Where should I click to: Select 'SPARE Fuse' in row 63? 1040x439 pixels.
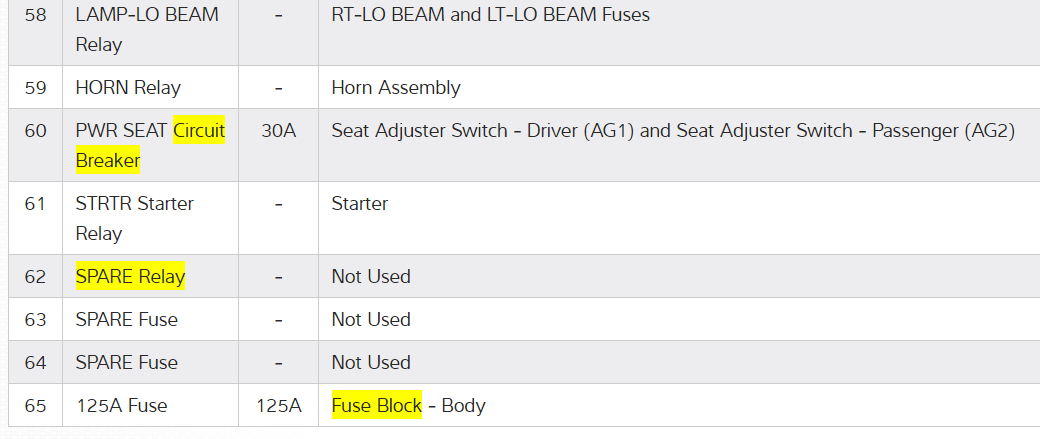tap(126, 319)
